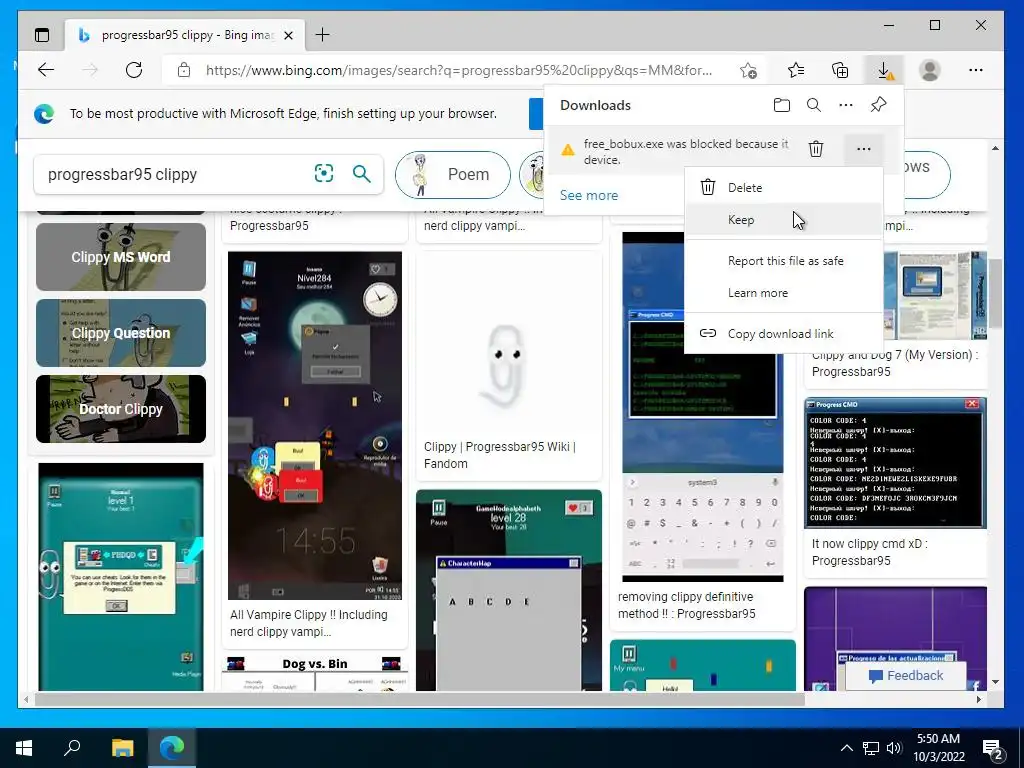Open Windows taskbar search
Screen dimensions: 1024x768
coord(72,748)
